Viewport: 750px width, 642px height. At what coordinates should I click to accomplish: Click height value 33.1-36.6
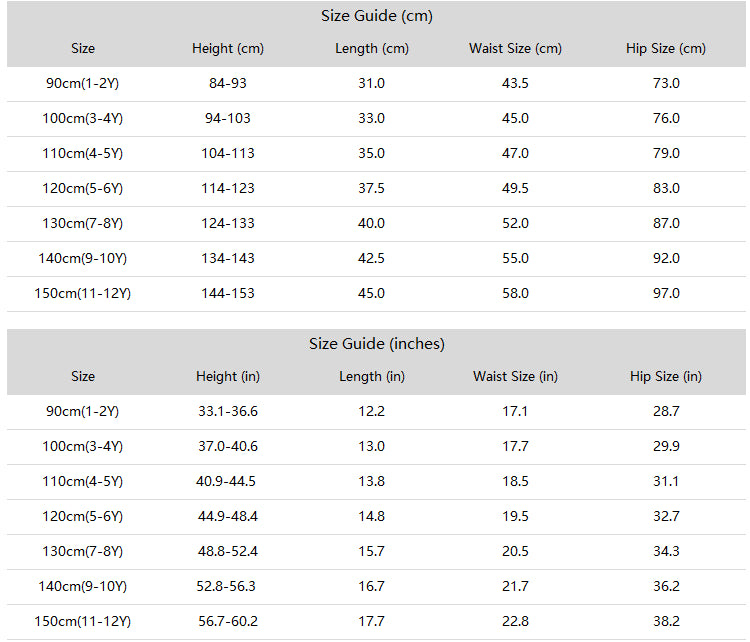pyautogui.click(x=228, y=411)
